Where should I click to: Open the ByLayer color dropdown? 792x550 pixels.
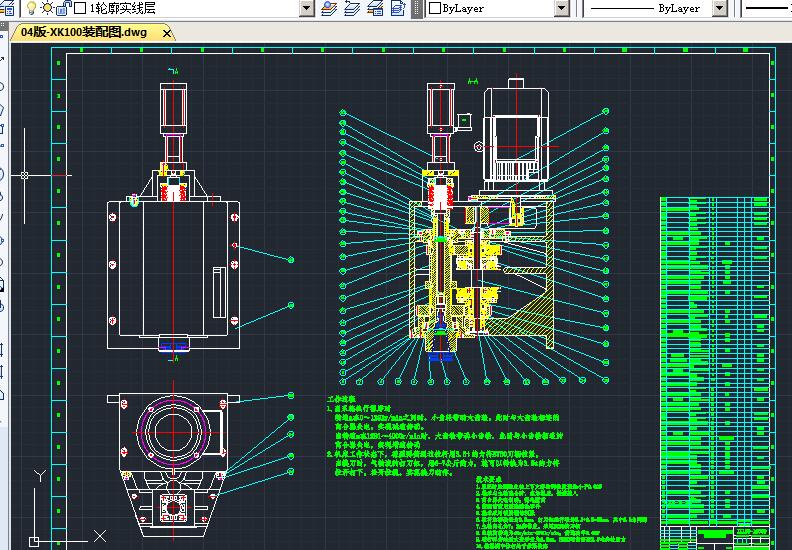[561, 8]
